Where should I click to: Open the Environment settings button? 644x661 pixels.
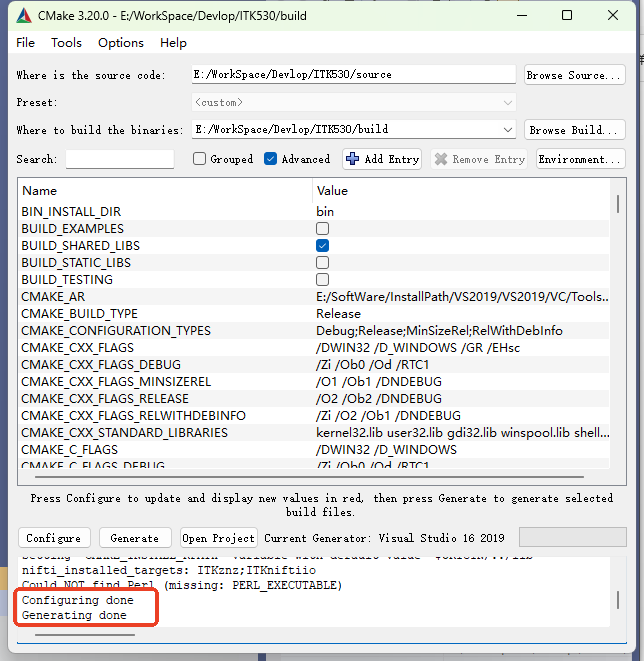click(580, 159)
